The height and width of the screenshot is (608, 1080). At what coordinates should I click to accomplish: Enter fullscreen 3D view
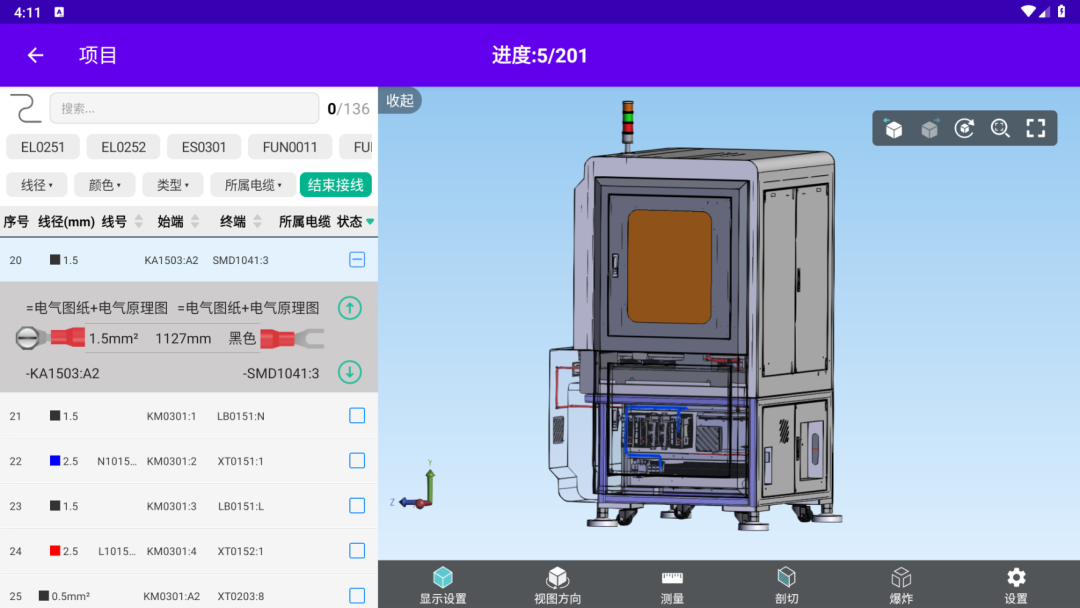click(x=1036, y=128)
